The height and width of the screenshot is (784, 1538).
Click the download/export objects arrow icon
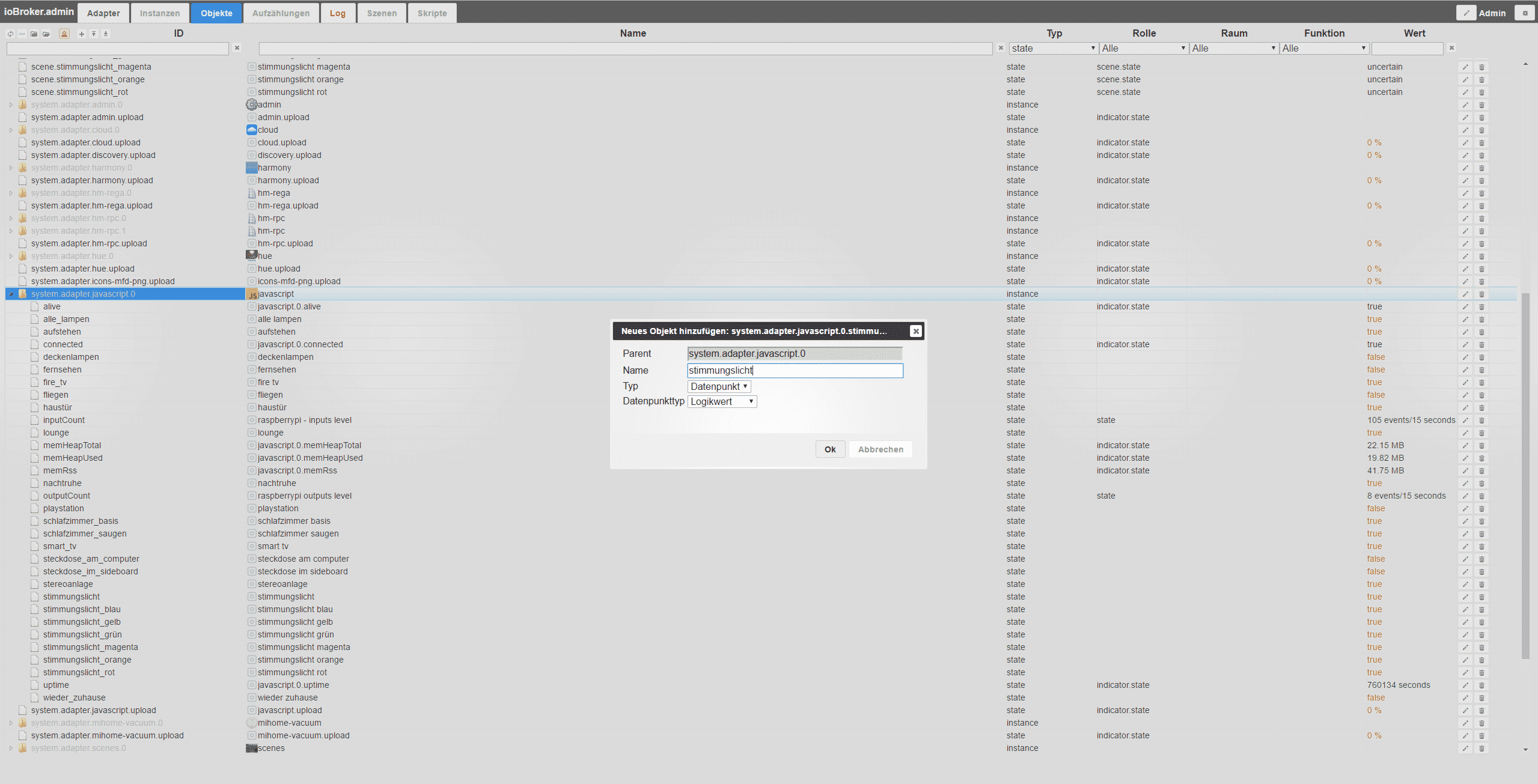click(x=106, y=34)
